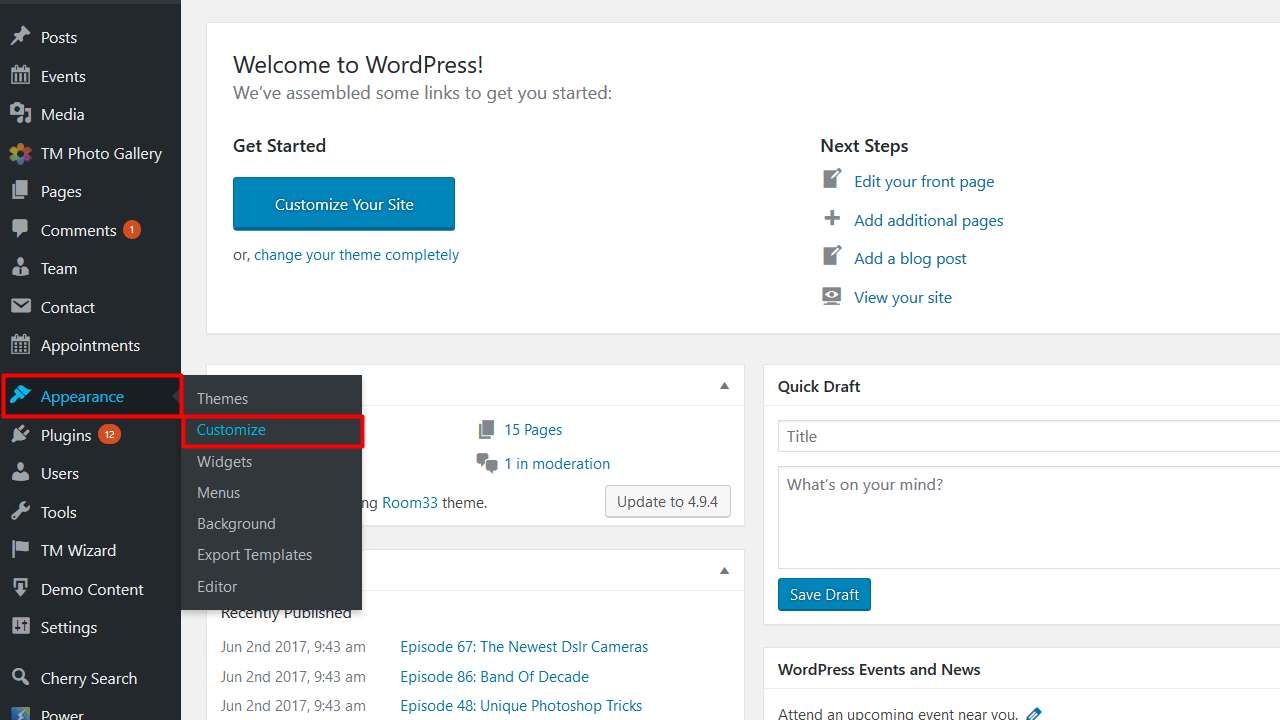Collapse the Activity panel using its arrow
The image size is (1280, 720).
[725, 571]
